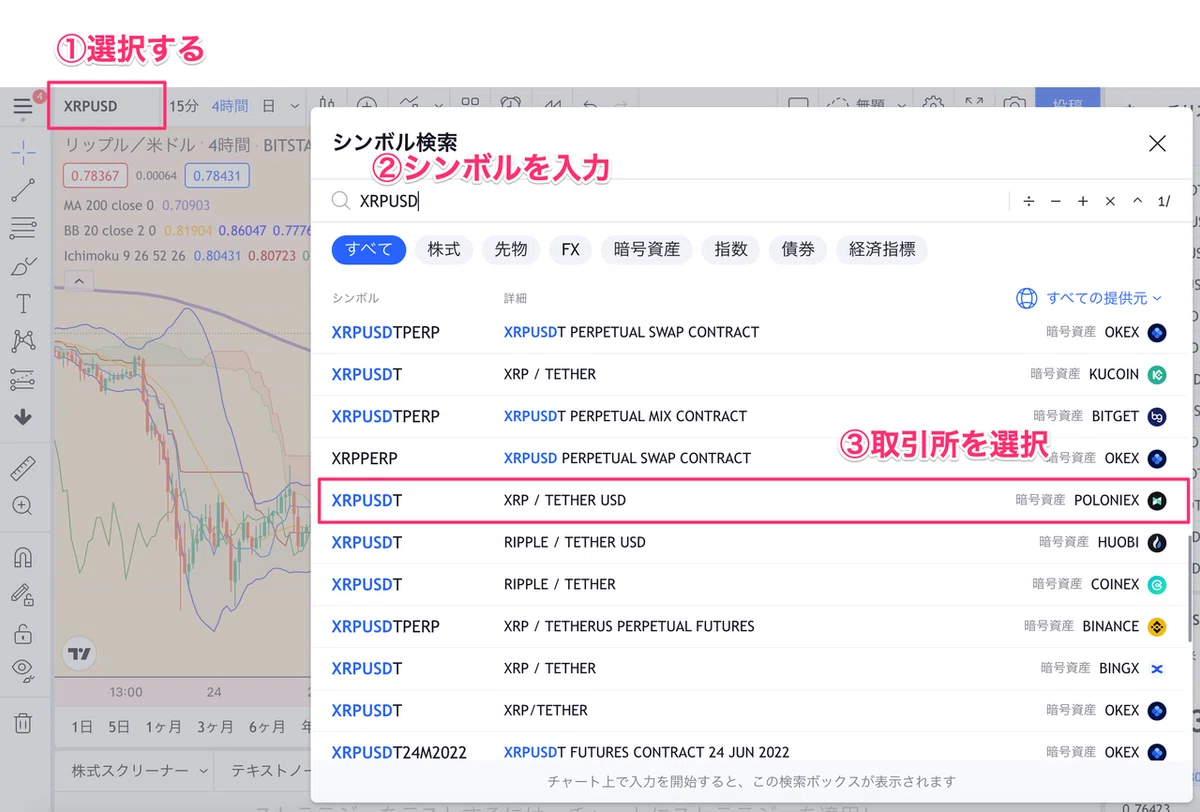Select the trend line drawing tool
This screenshot has height=812, width=1200.
(x=23, y=189)
